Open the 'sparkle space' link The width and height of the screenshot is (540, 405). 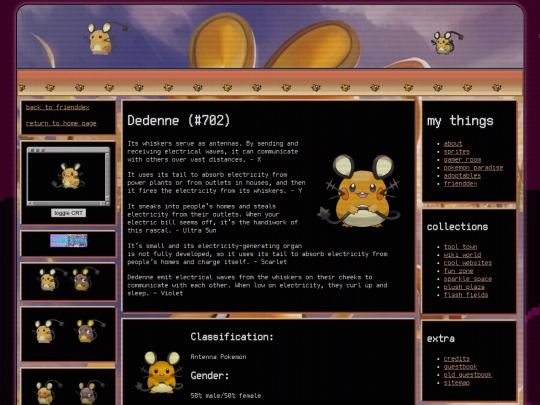coord(468,279)
